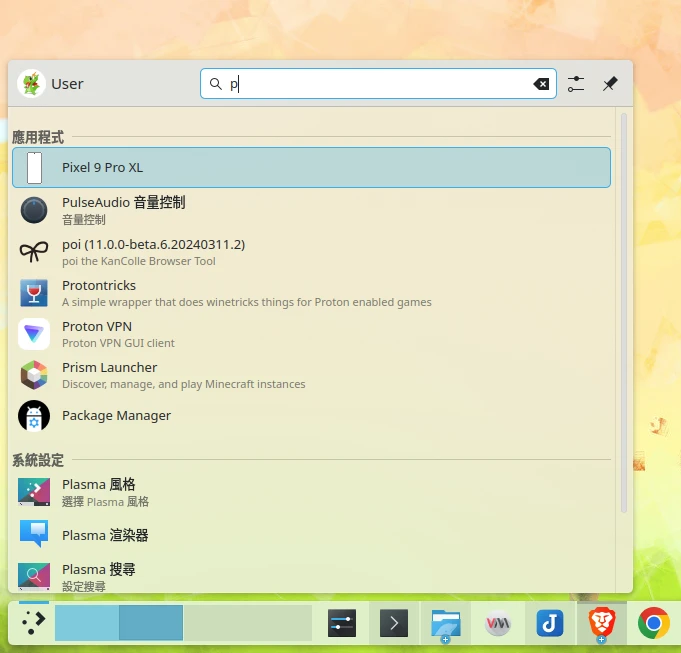Click the PulseAudio volume knob icon
Image resolution: width=681 pixels, height=653 pixels.
[x=34, y=210]
